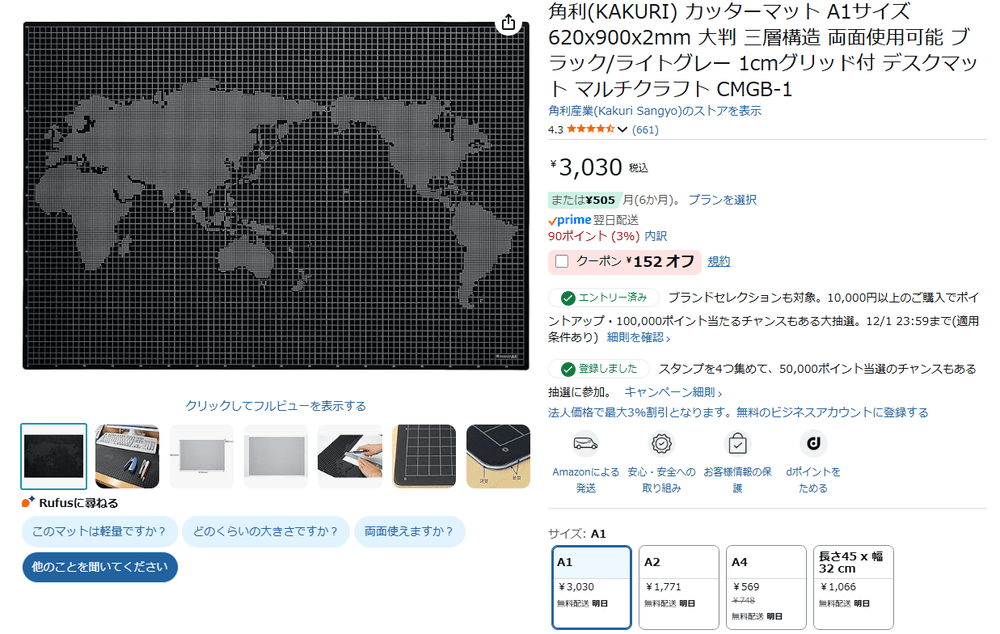This screenshot has height=634, width=1000.
Task: Select the A2 size option
Action: tap(678, 586)
